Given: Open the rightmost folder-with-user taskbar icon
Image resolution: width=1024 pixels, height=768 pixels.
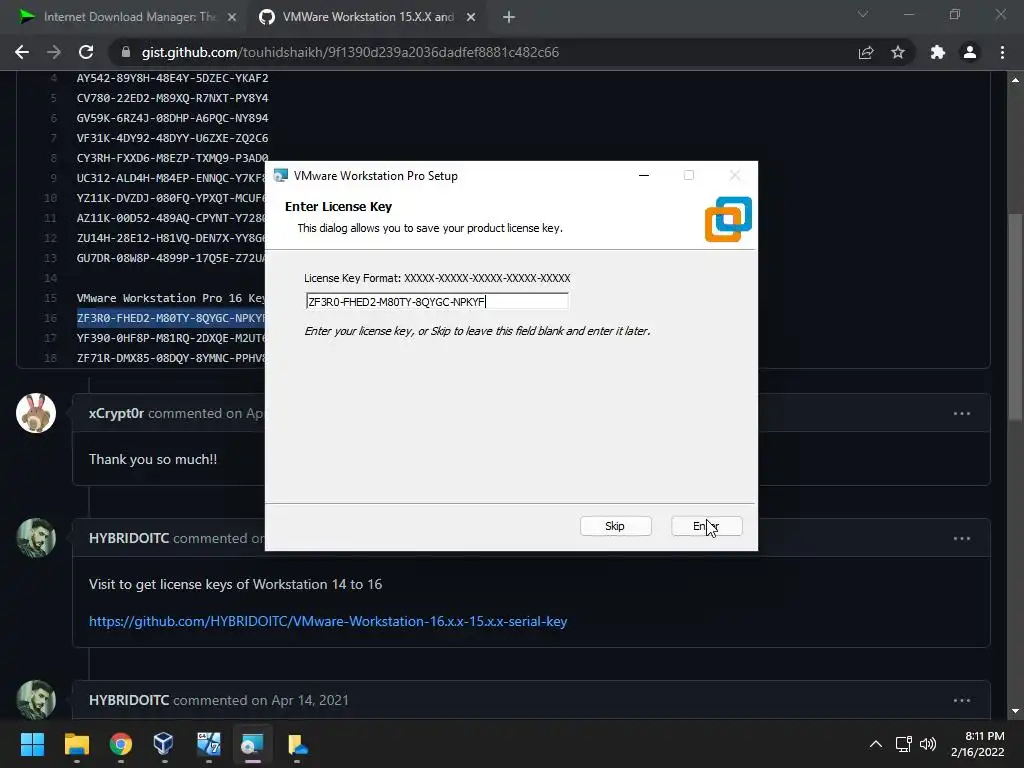Looking at the screenshot, I should [x=297, y=744].
